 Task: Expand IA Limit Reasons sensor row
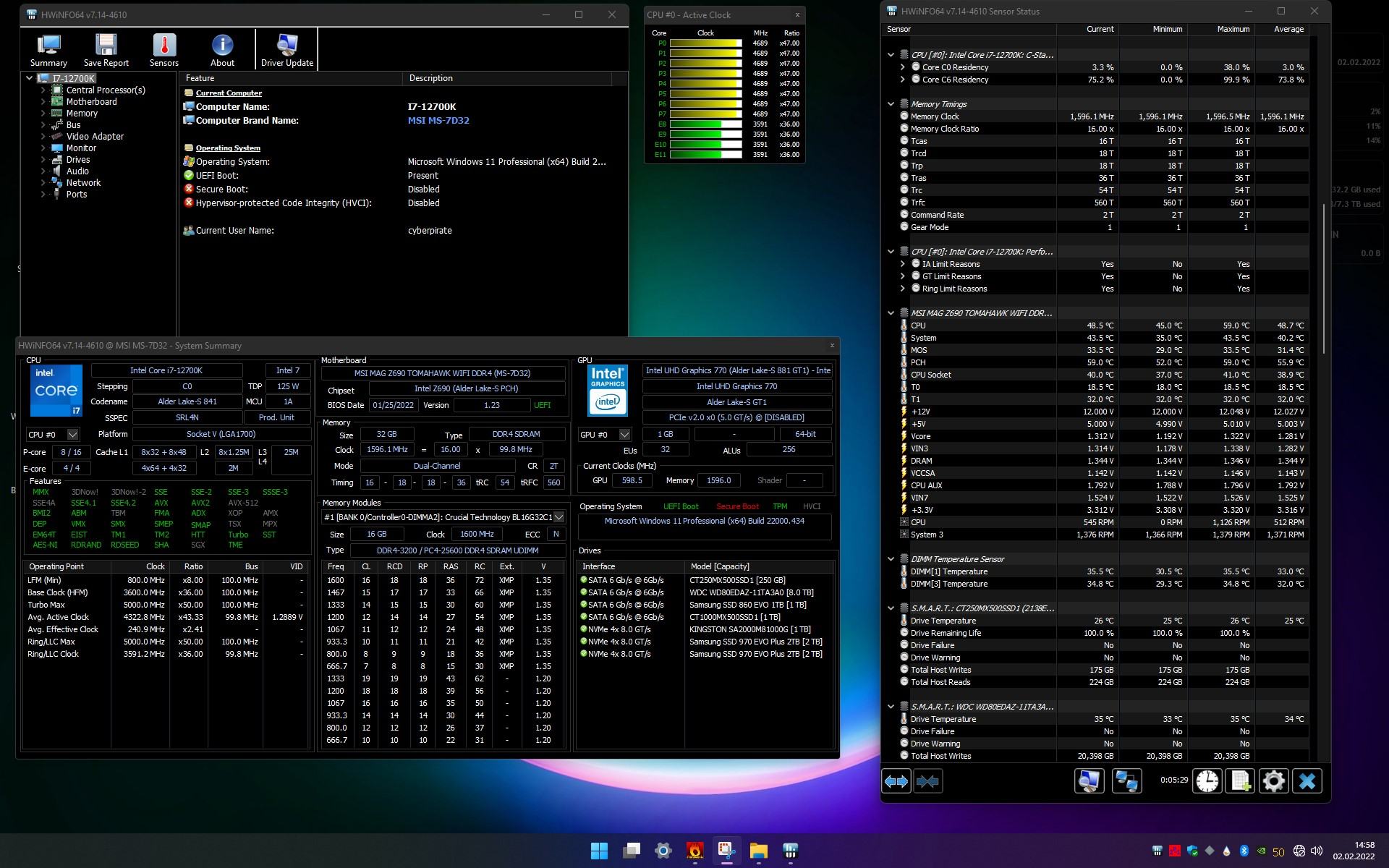coord(902,264)
